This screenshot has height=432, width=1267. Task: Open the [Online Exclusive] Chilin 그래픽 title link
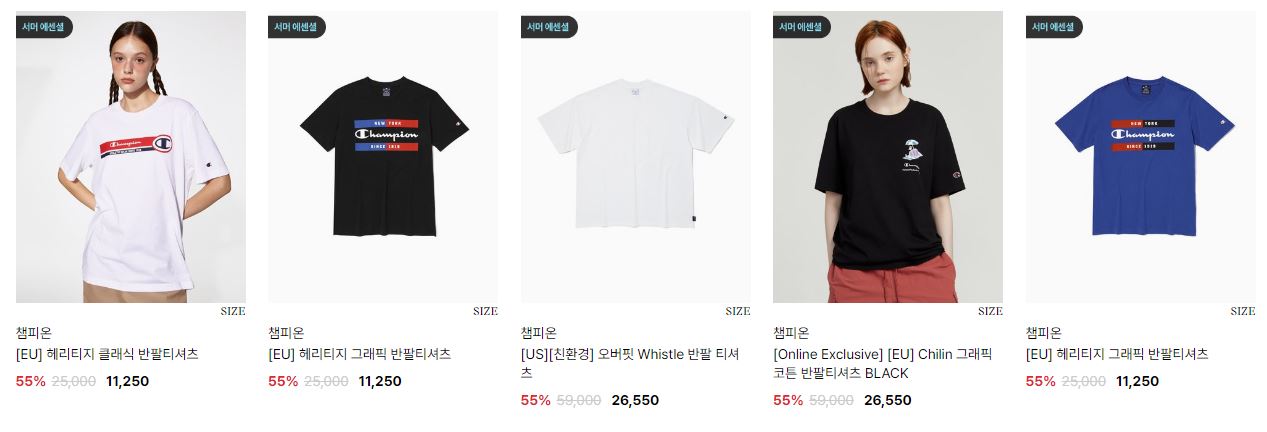click(883, 363)
